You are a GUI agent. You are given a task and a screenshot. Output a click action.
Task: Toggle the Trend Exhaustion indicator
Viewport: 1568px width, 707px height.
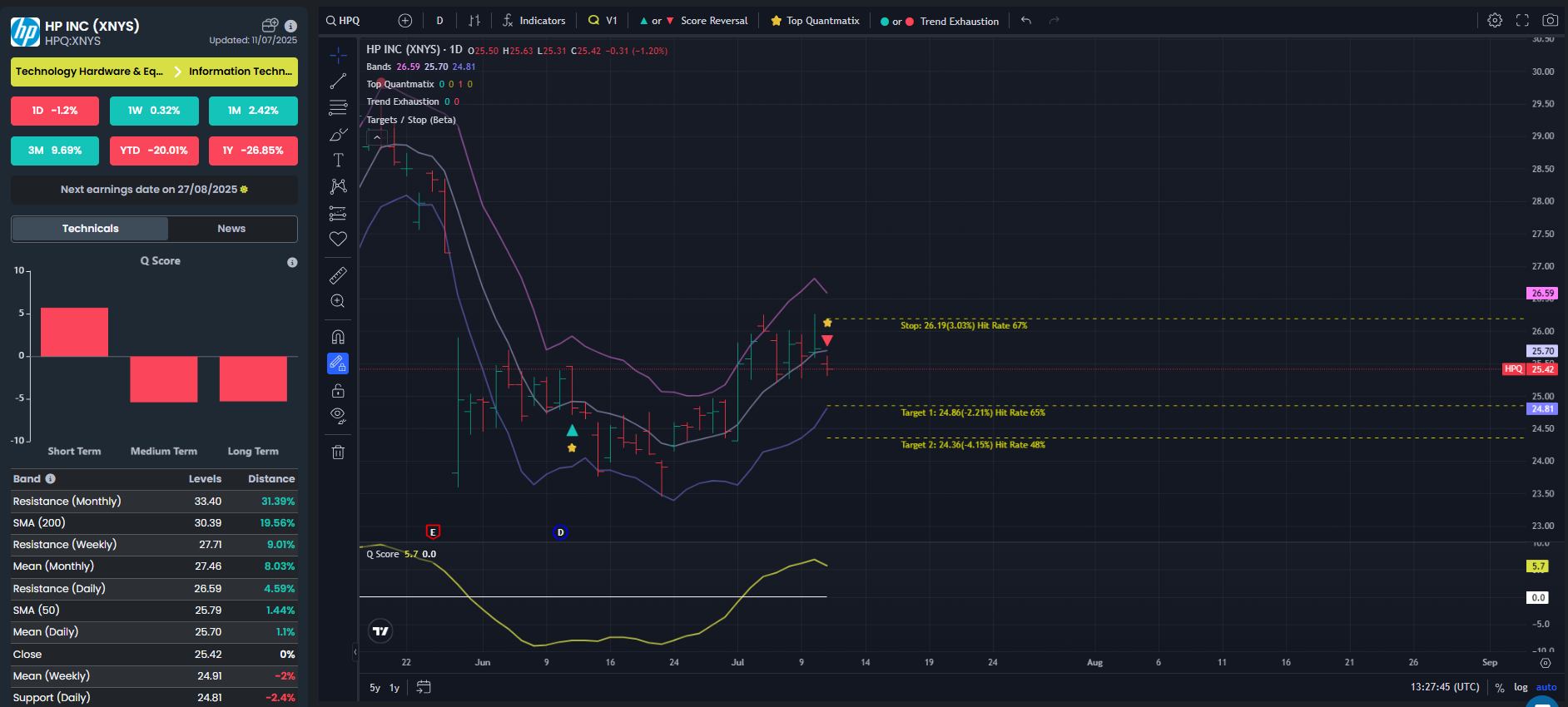coord(940,21)
